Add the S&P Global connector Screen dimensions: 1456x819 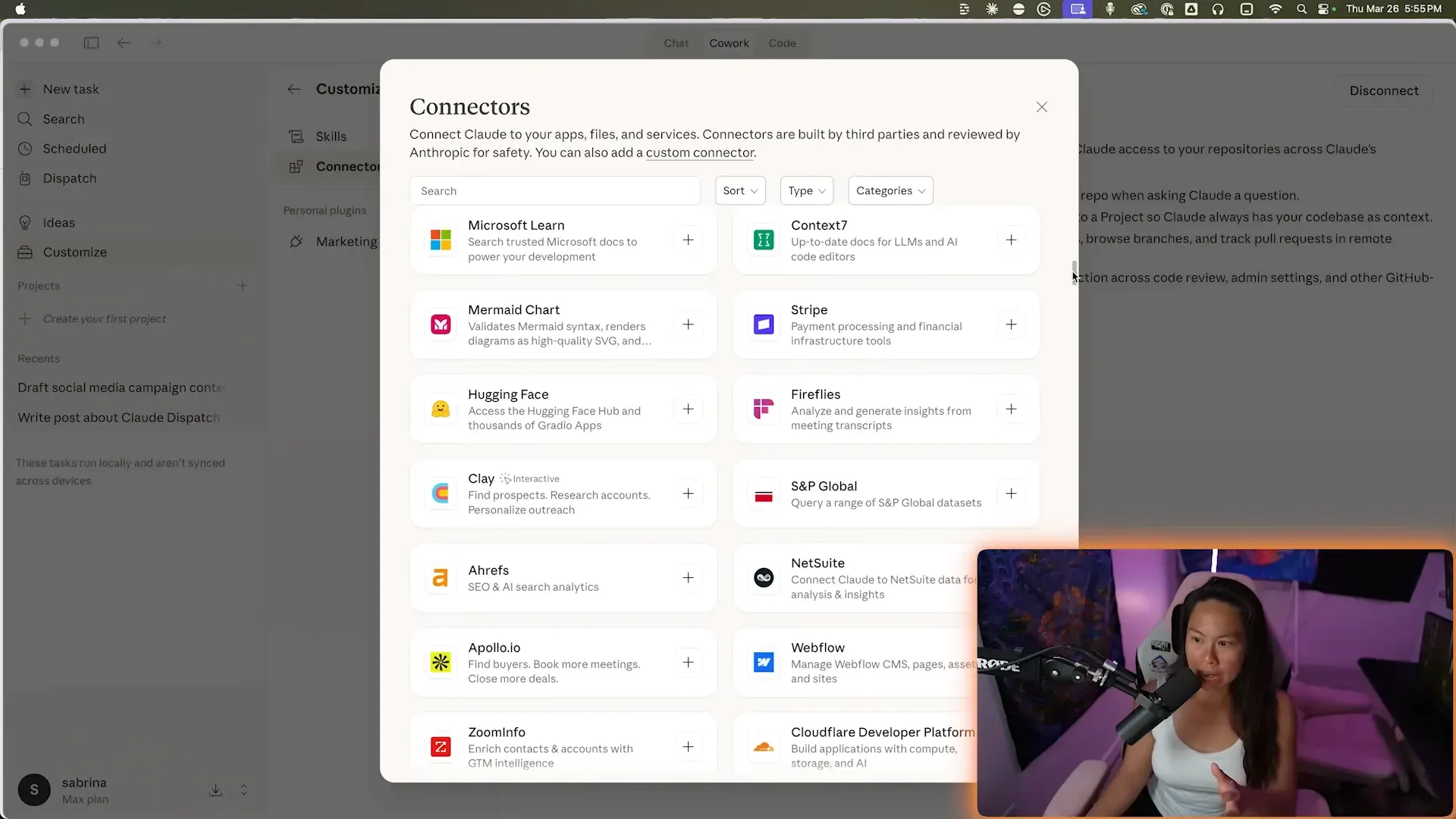click(x=1011, y=494)
